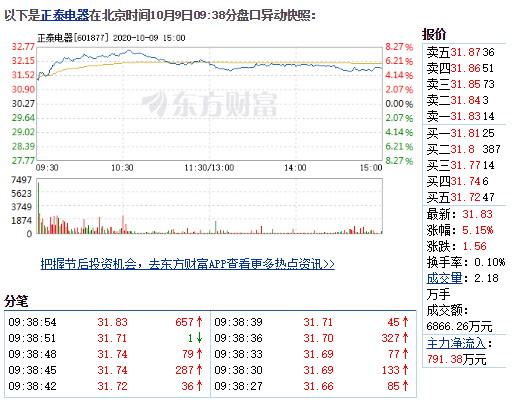Viewport: 513px width, 403px height.
Task: Open the 正泰电器 stock link
Action: 65,15
